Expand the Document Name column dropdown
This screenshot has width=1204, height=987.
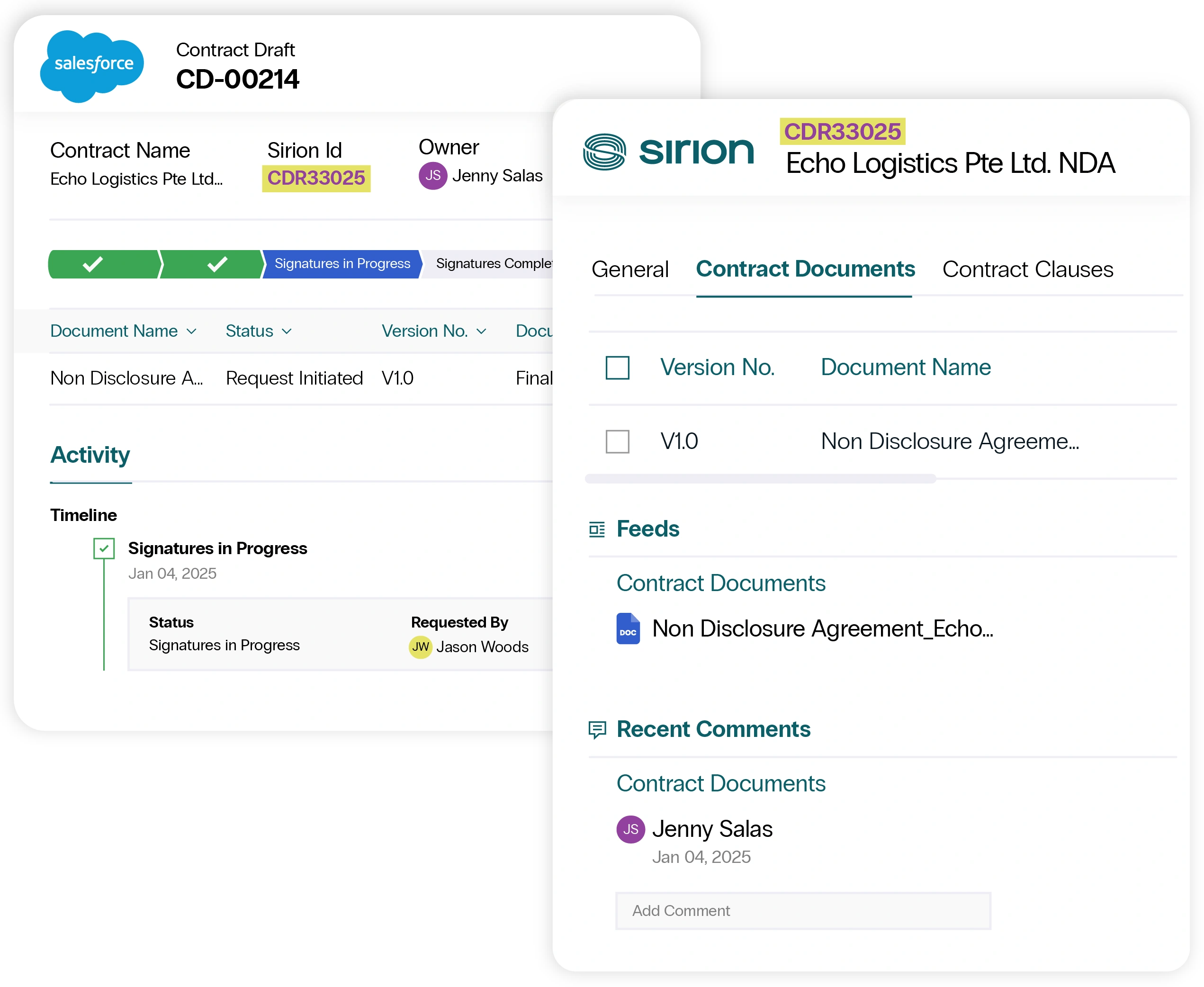(x=191, y=332)
